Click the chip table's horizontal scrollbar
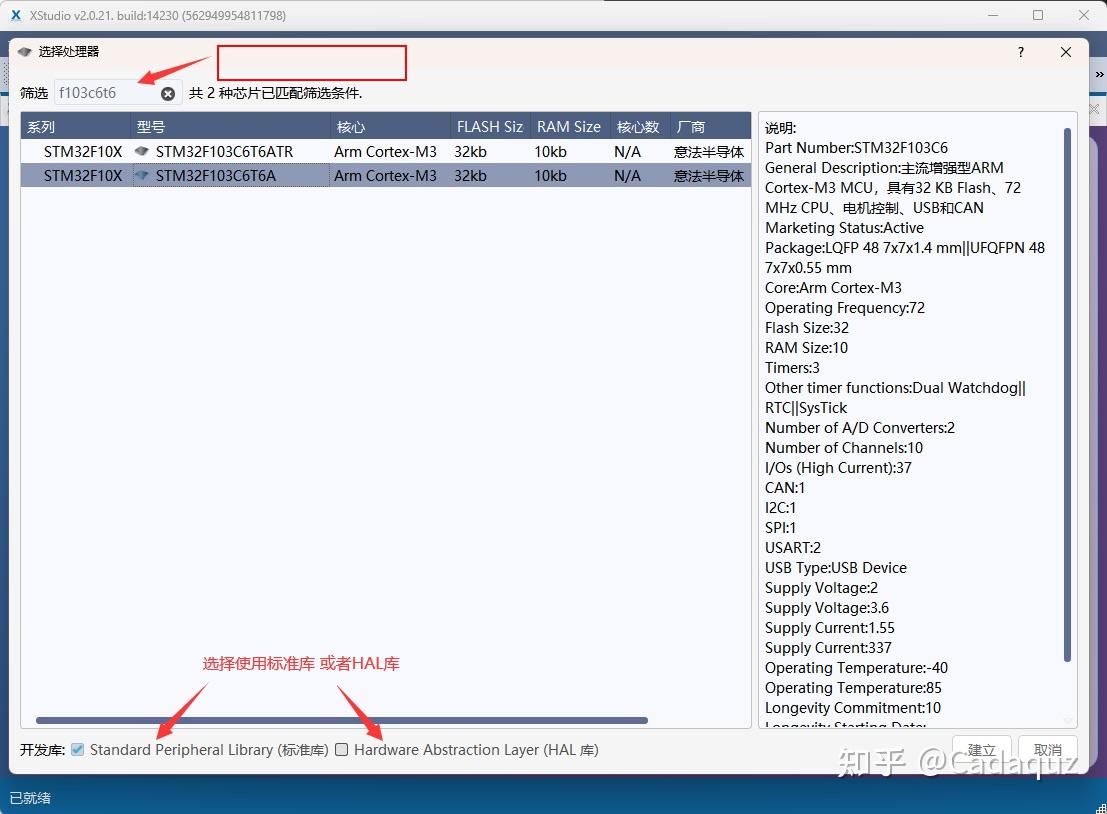 [x=342, y=721]
